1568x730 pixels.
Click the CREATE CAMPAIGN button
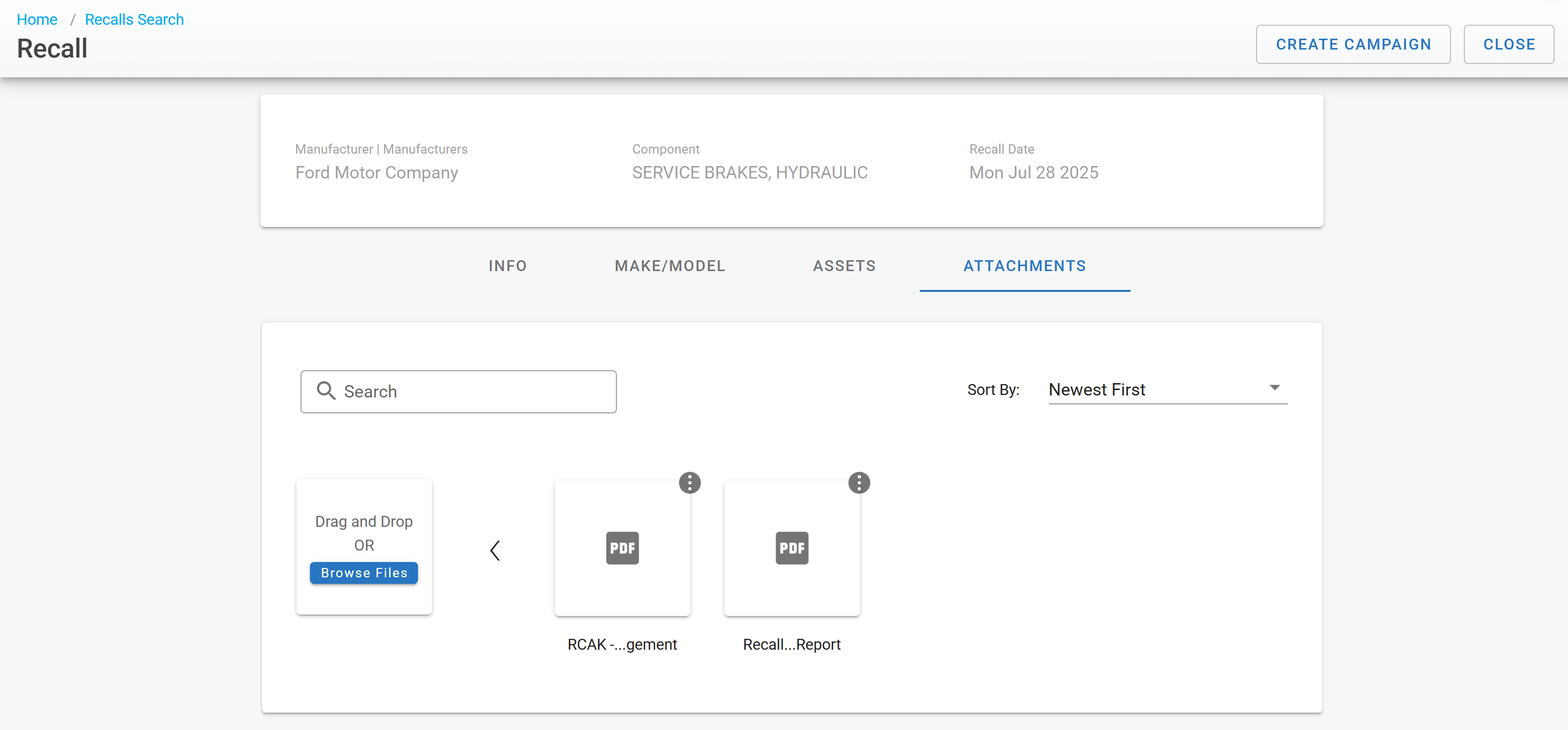(x=1352, y=45)
